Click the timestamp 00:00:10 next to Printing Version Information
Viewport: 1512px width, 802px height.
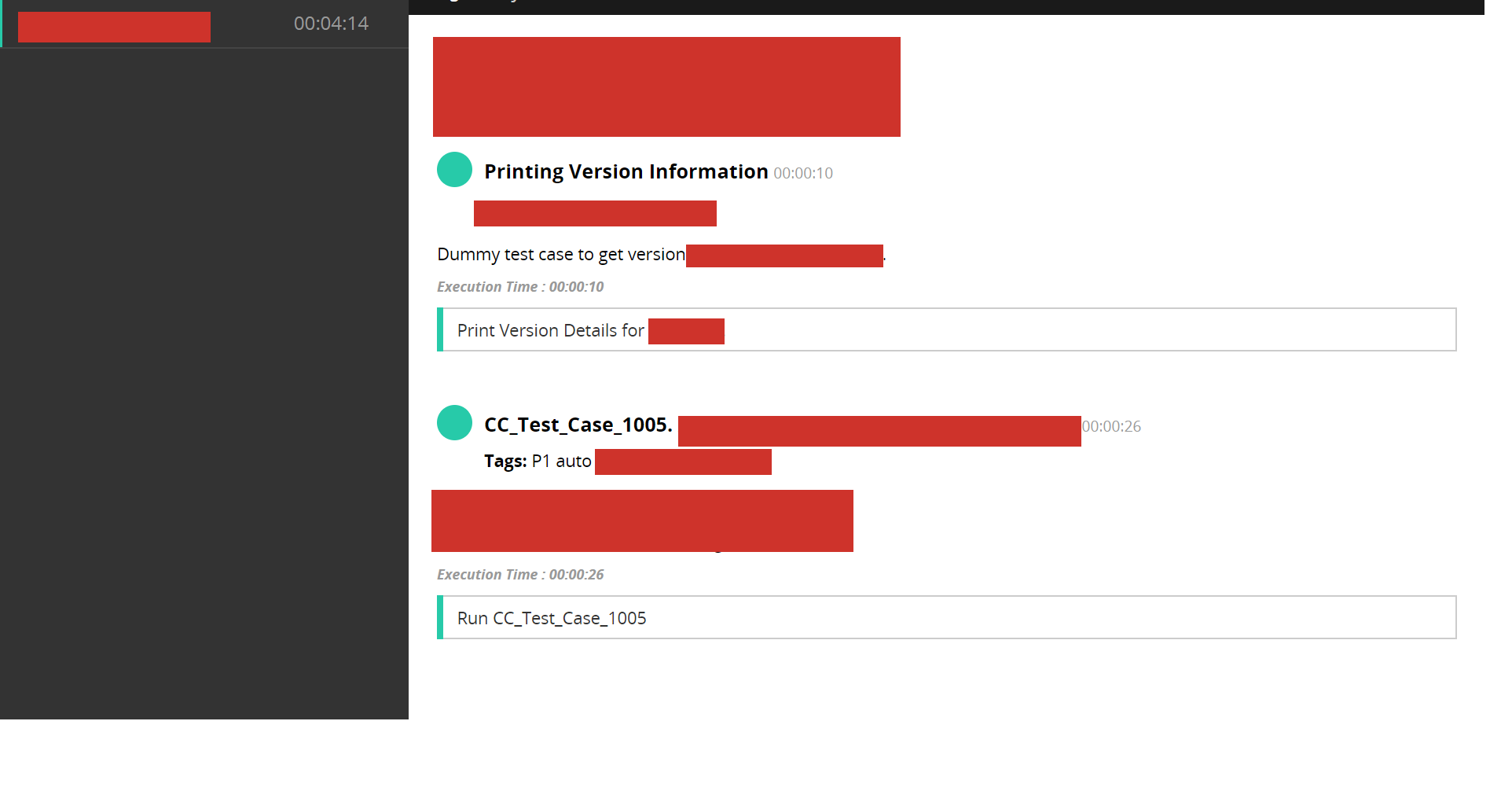coord(802,173)
